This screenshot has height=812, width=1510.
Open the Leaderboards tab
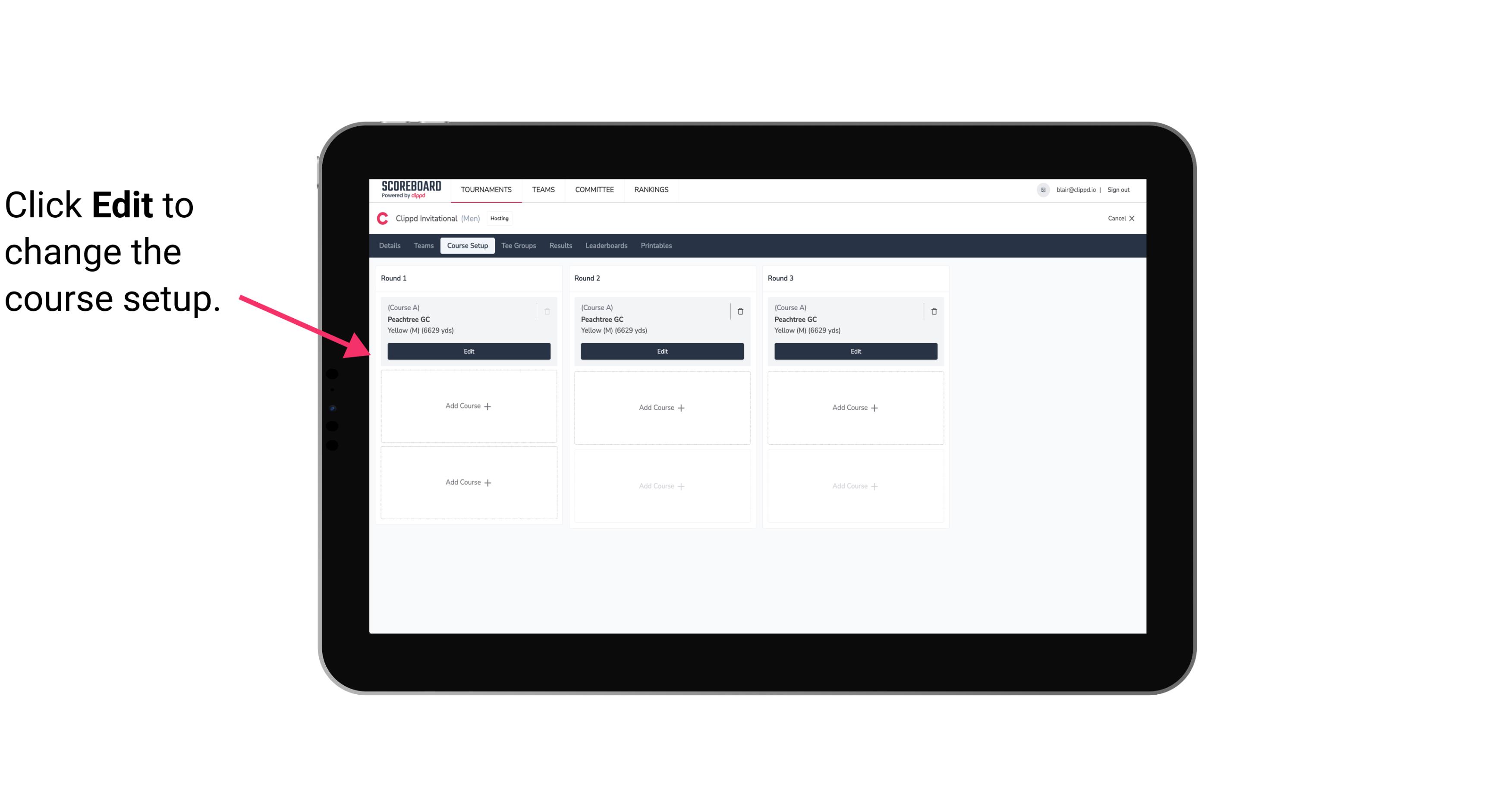coord(606,245)
